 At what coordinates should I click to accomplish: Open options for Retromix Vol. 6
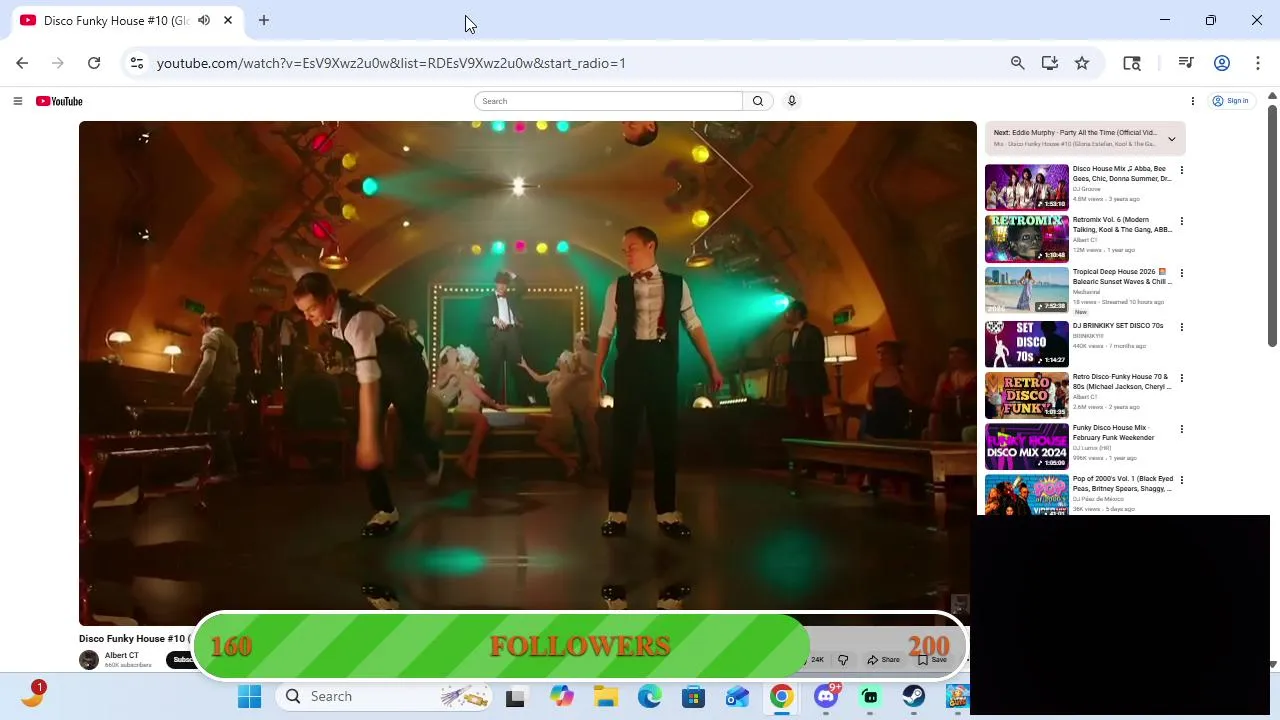tap(1181, 221)
